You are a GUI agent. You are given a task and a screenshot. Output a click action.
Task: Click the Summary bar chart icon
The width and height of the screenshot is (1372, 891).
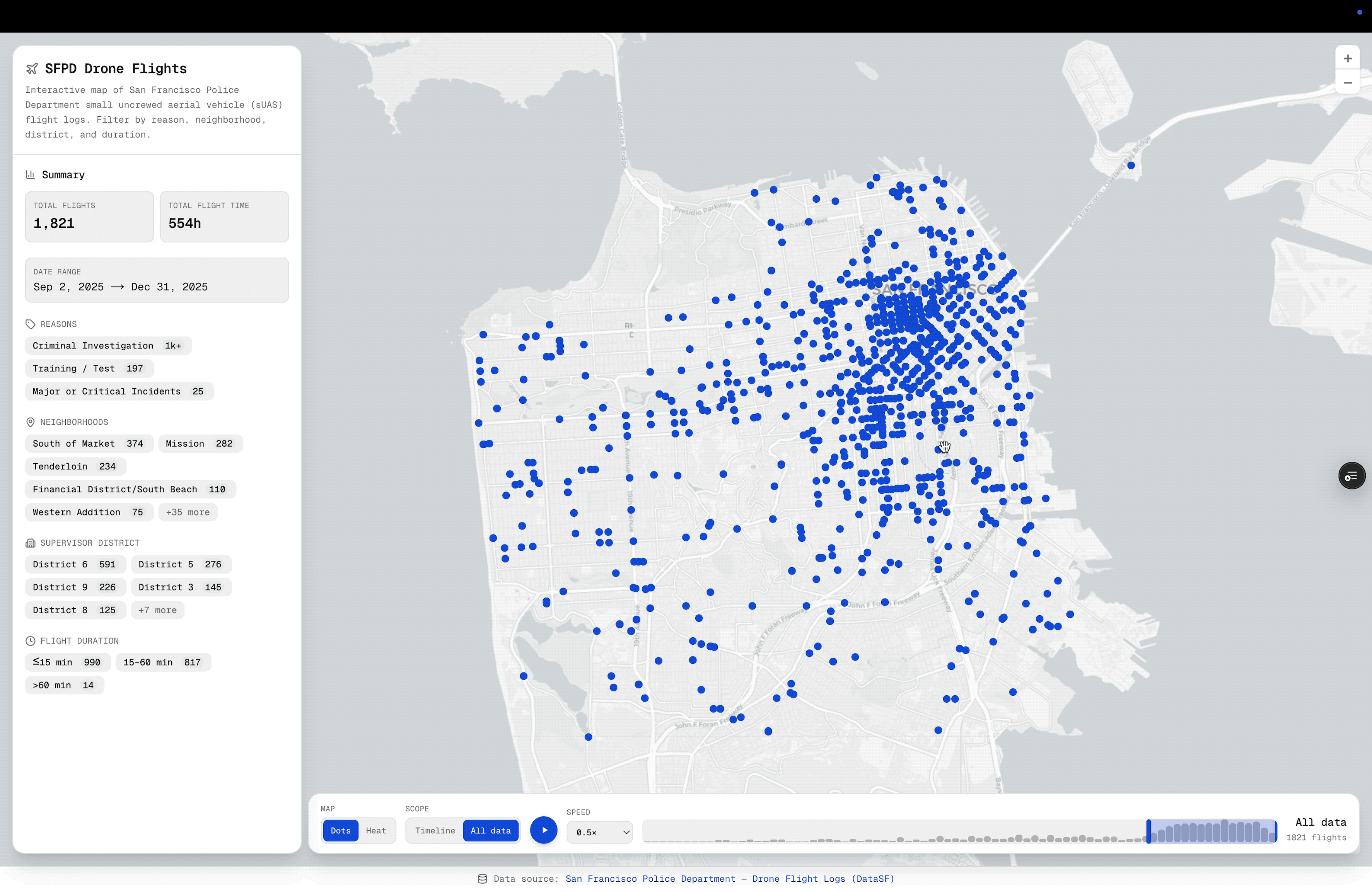pos(31,175)
